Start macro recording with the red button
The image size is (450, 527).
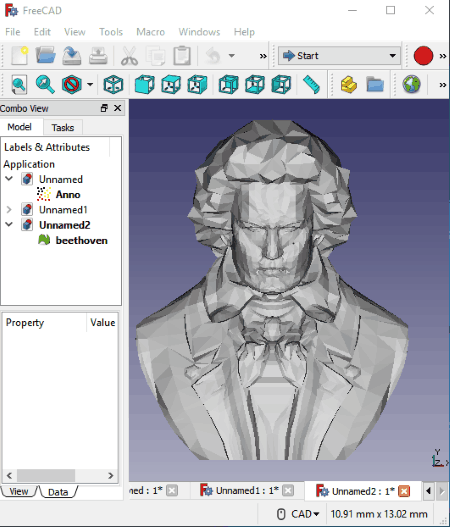click(x=423, y=55)
